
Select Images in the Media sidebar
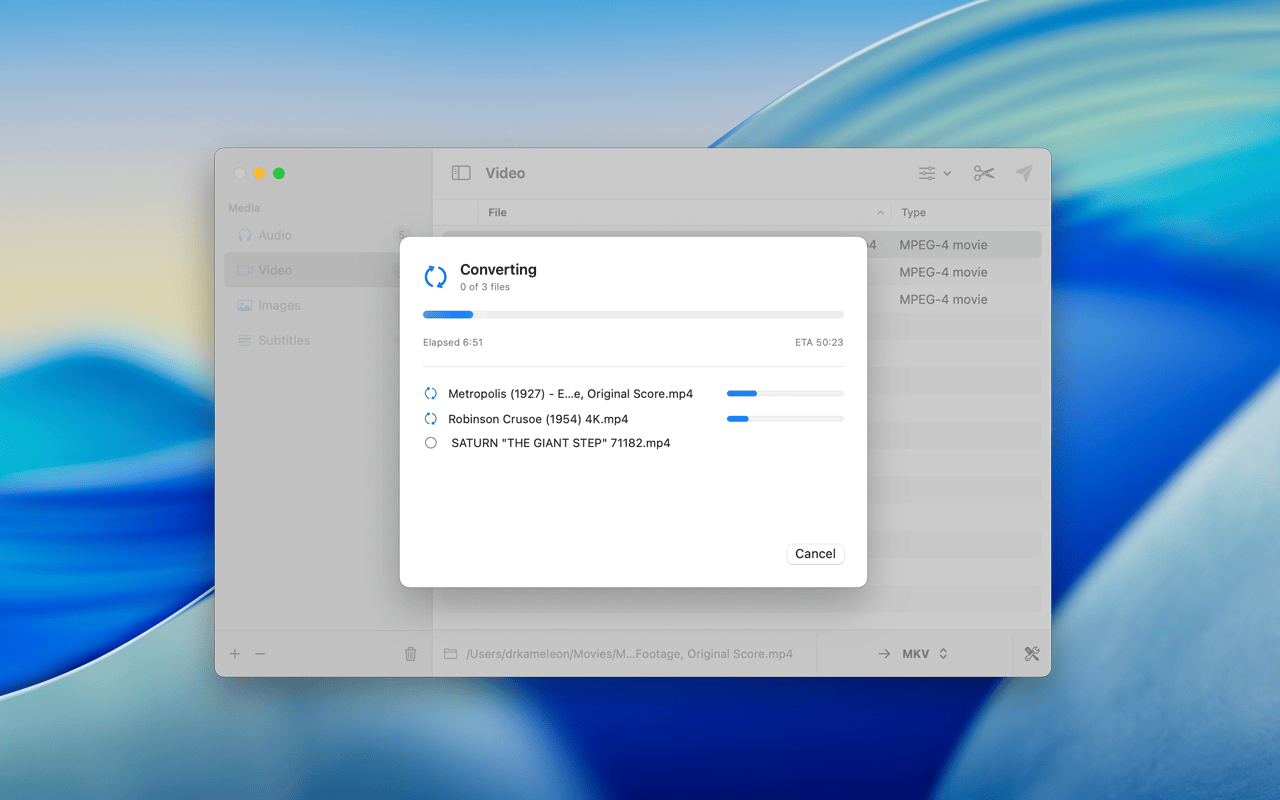(319, 305)
